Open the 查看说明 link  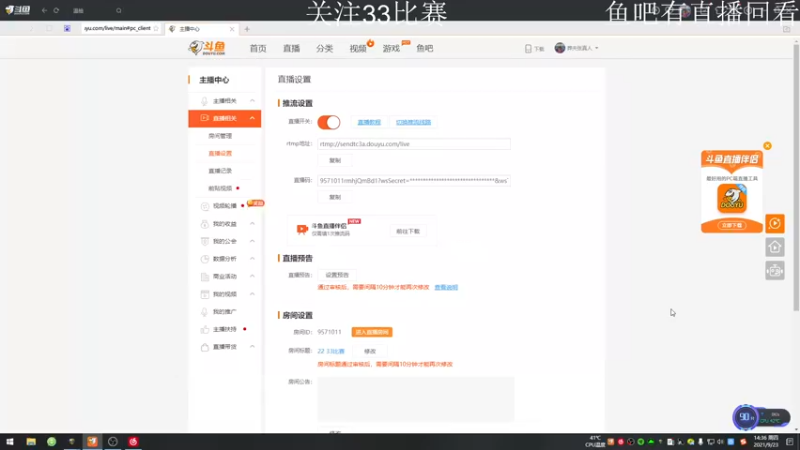[446, 287]
